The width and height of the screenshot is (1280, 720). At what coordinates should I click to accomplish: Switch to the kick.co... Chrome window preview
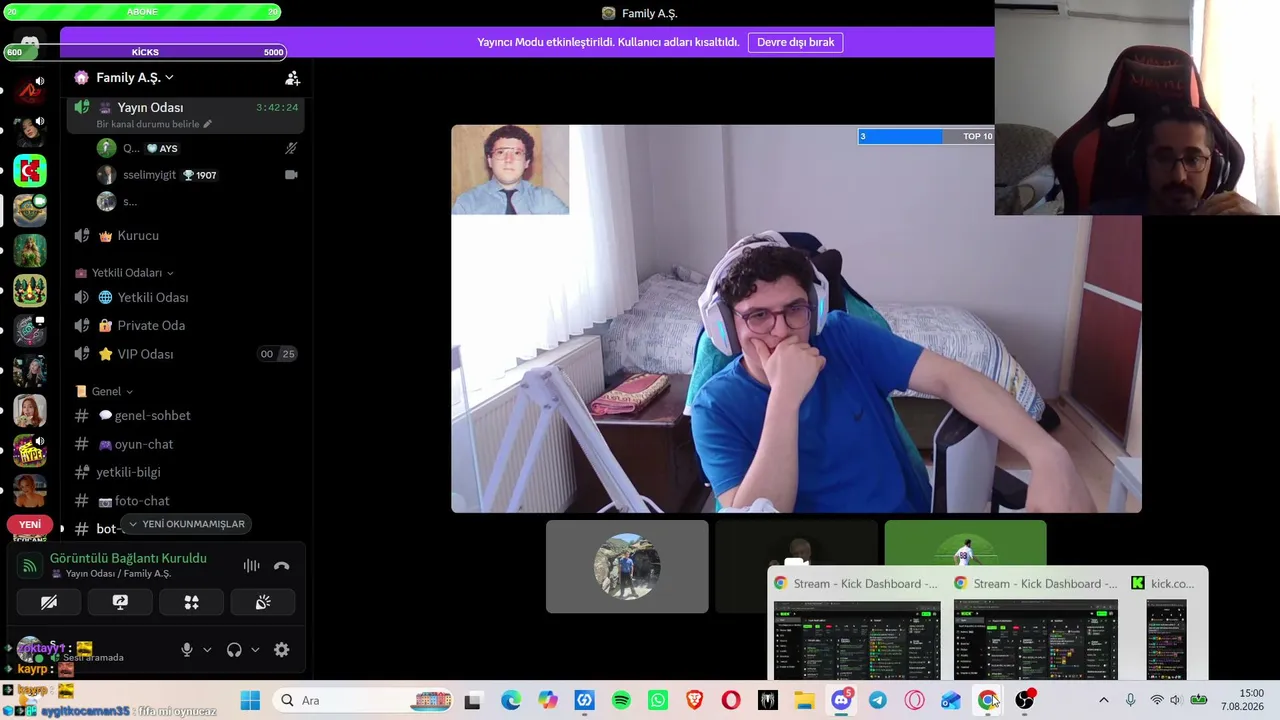click(x=1166, y=625)
